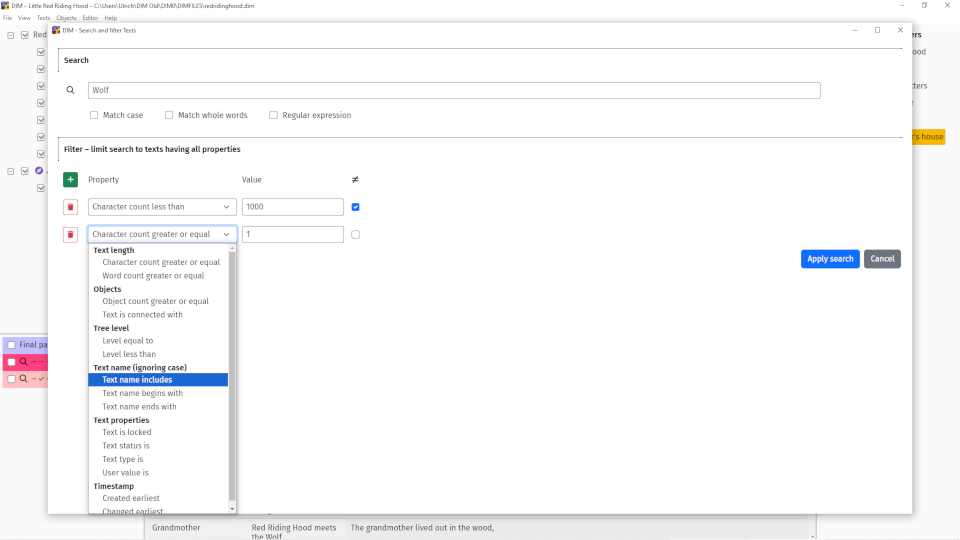Open the 'Character count less than' property dropdown

point(162,207)
